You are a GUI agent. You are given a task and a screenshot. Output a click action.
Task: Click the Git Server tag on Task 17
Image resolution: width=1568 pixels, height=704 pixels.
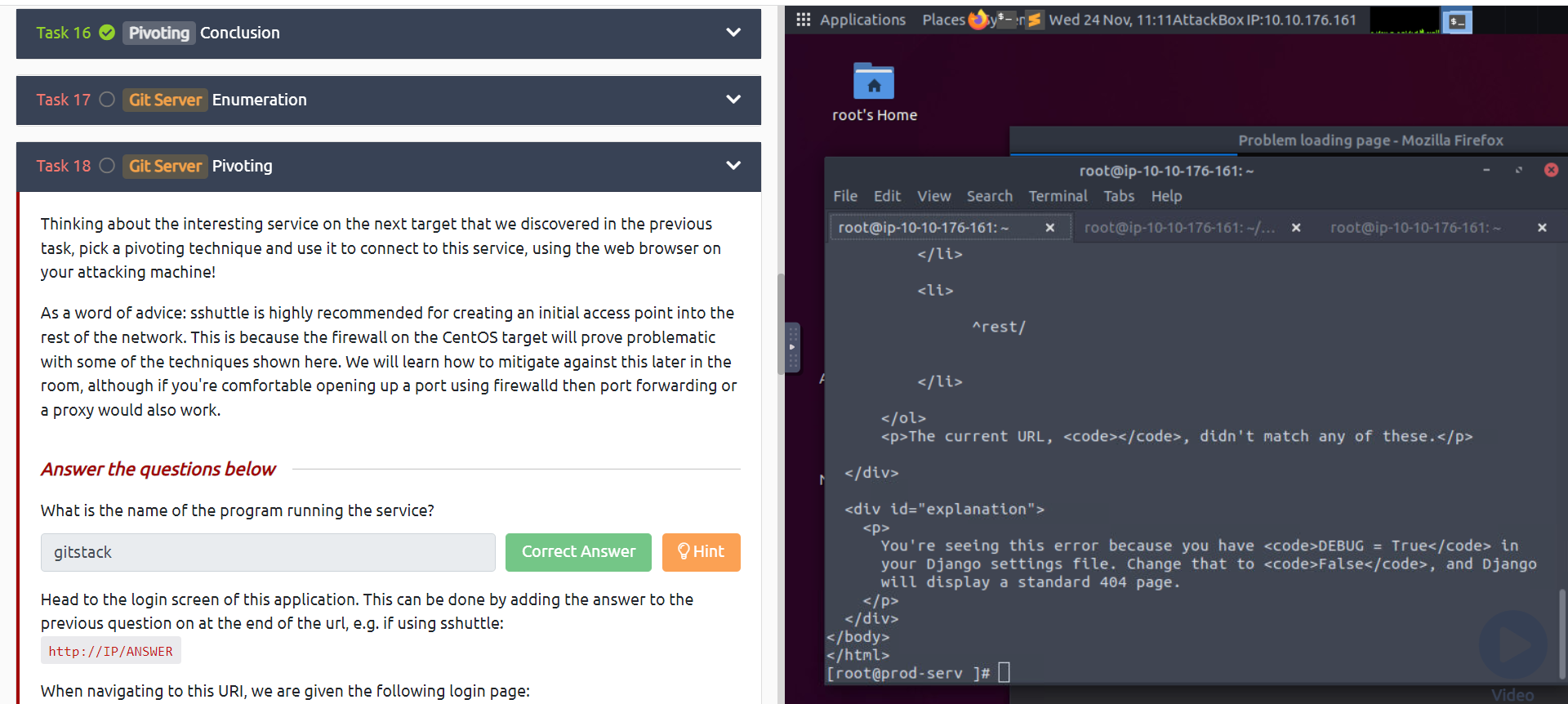point(165,100)
